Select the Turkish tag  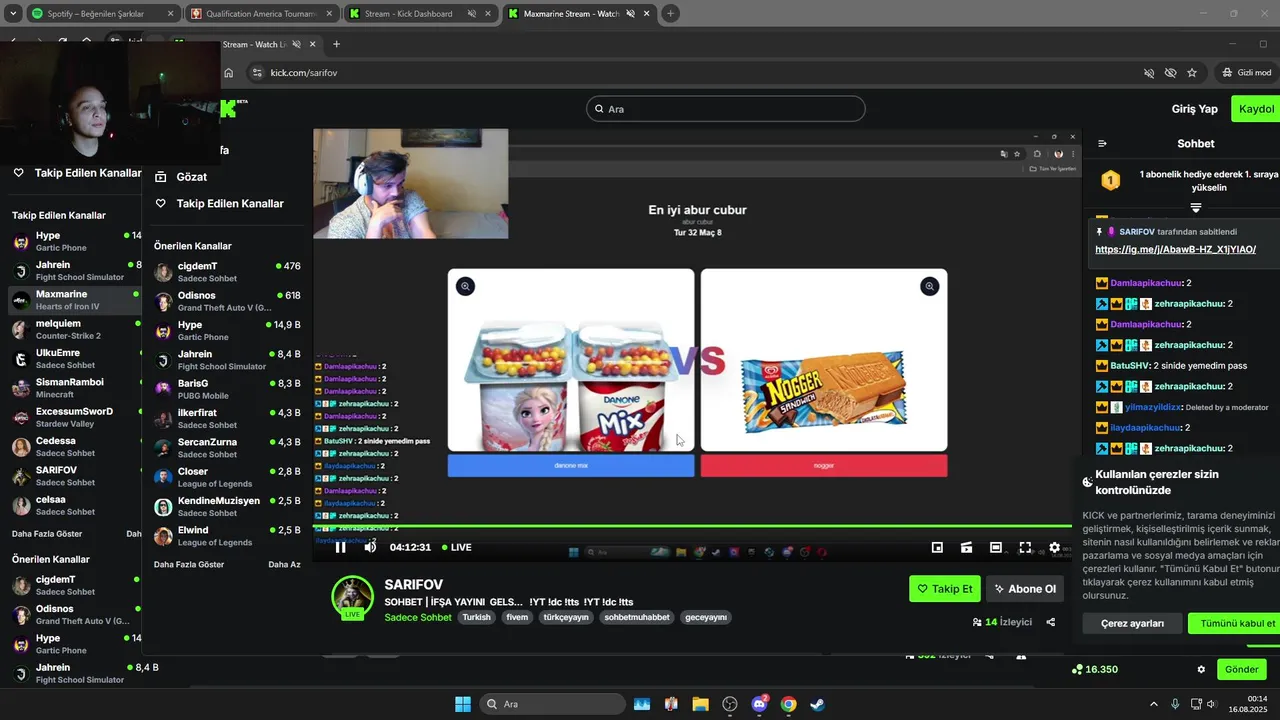tap(476, 617)
